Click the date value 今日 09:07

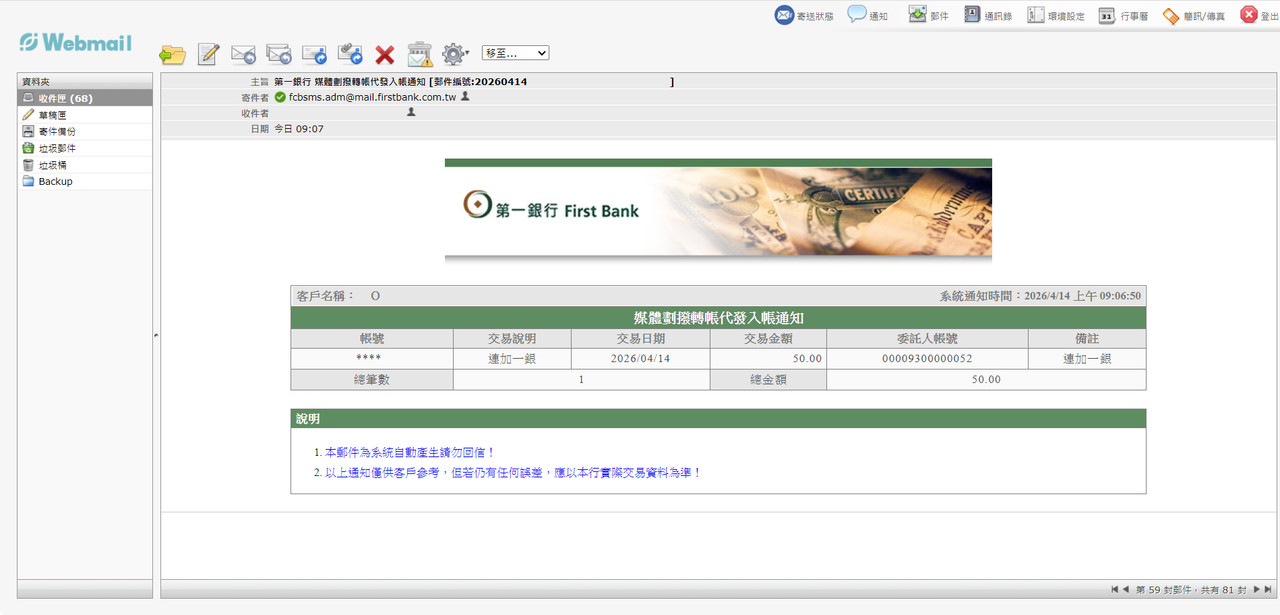[x=299, y=129]
